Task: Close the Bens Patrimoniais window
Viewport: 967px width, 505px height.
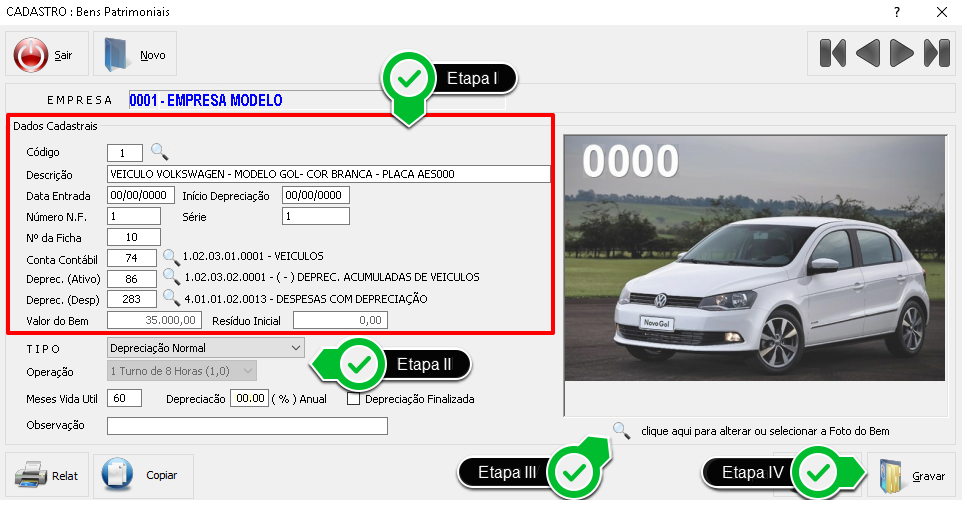Action: click(x=941, y=12)
